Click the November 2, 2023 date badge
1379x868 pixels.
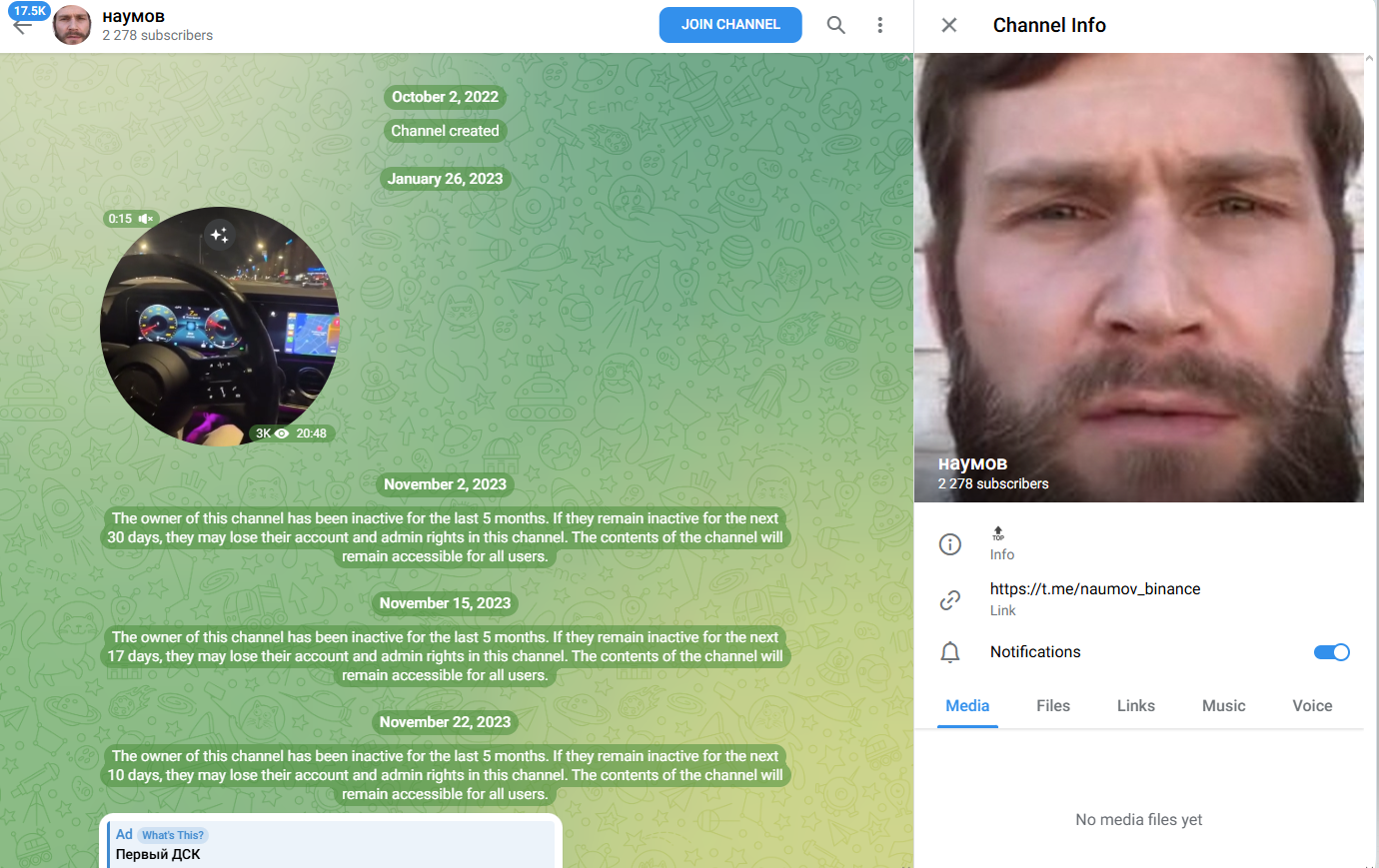pyautogui.click(x=445, y=484)
